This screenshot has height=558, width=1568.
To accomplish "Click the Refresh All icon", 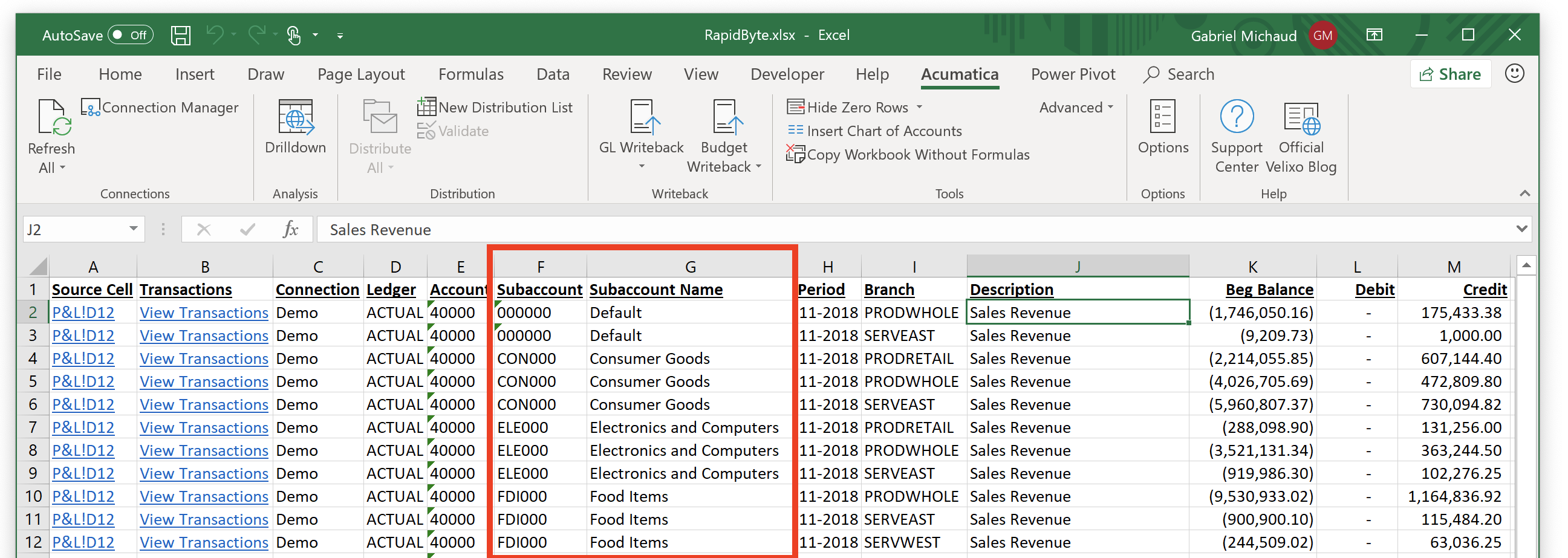I will [x=54, y=117].
